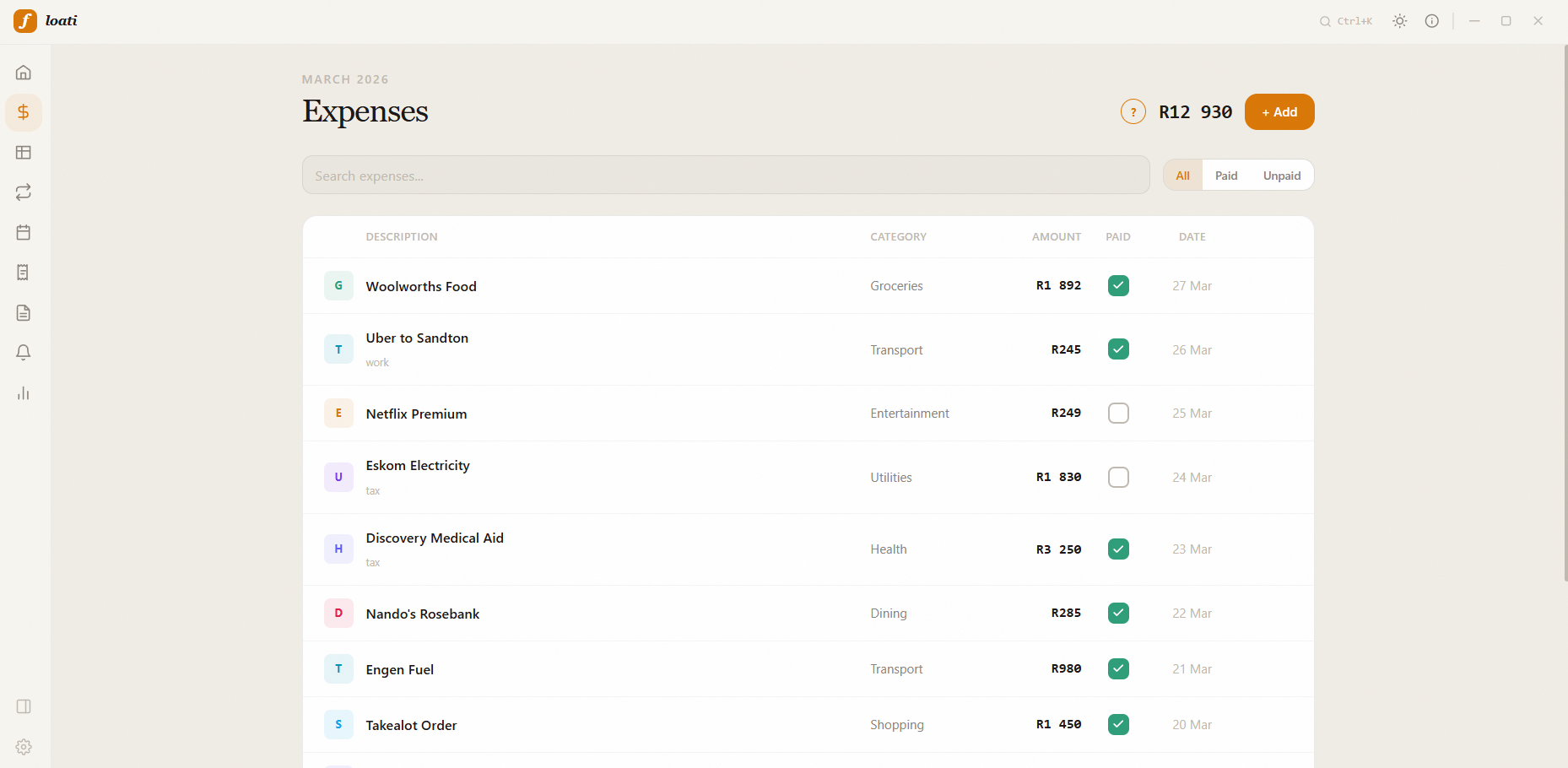Click the Entertainment category cell
Image resolution: width=1568 pixels, height=768 pixels.
coord(910,414)
